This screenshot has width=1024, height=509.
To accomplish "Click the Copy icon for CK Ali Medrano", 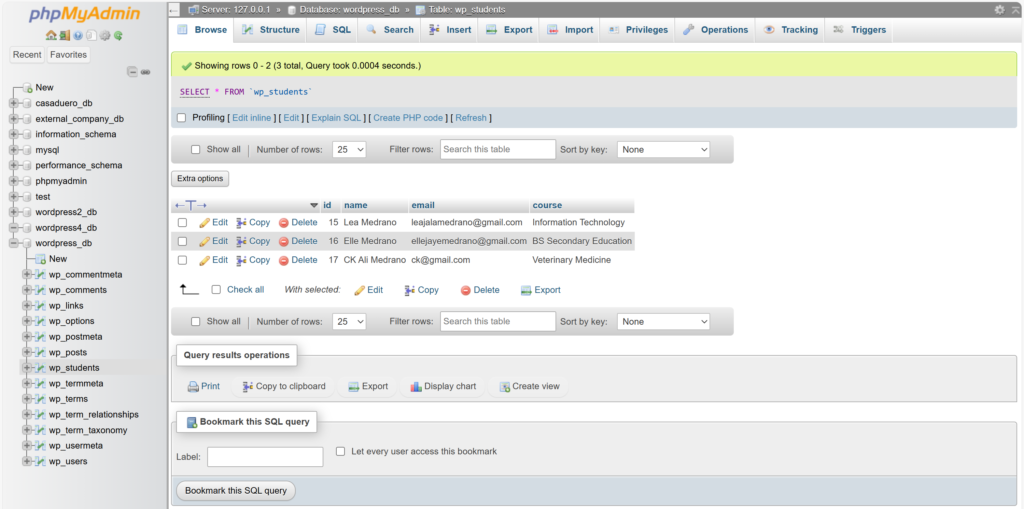I will [x=241, y=260].
